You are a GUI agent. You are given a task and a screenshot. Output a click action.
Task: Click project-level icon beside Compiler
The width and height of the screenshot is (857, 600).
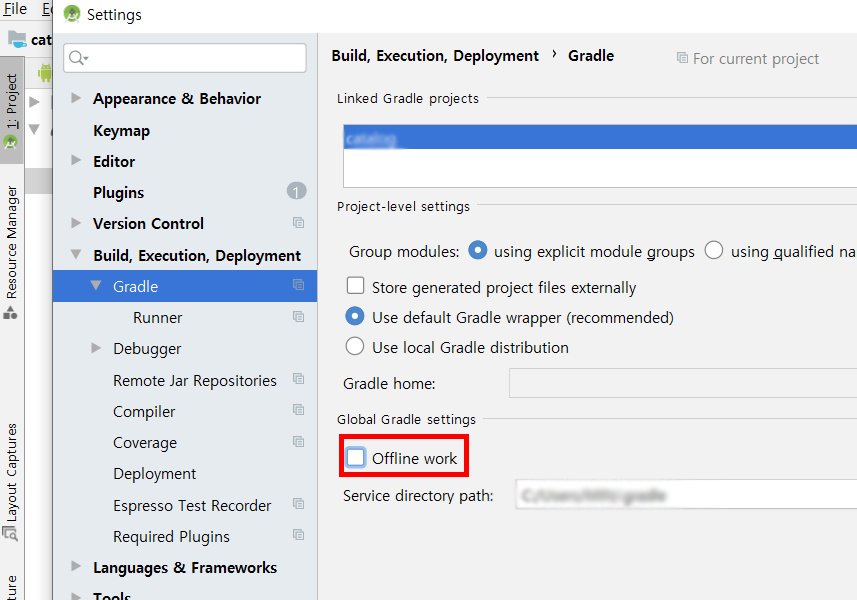tap(298, 410)
